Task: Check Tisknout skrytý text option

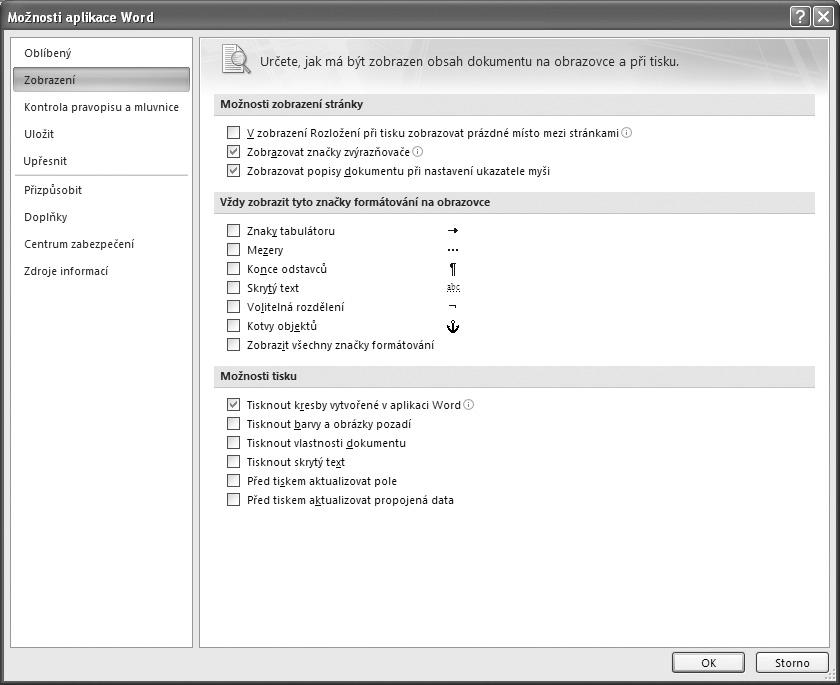Action: (234, 462)
